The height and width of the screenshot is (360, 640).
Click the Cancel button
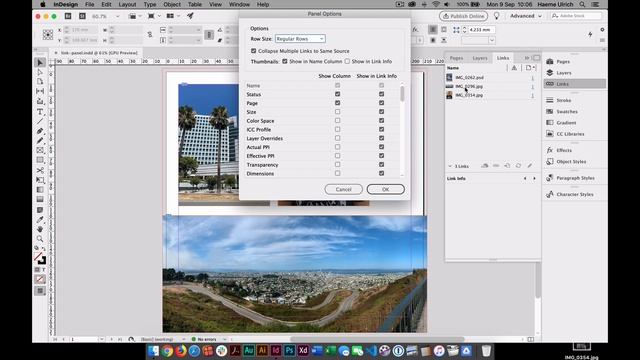point(344,189)
